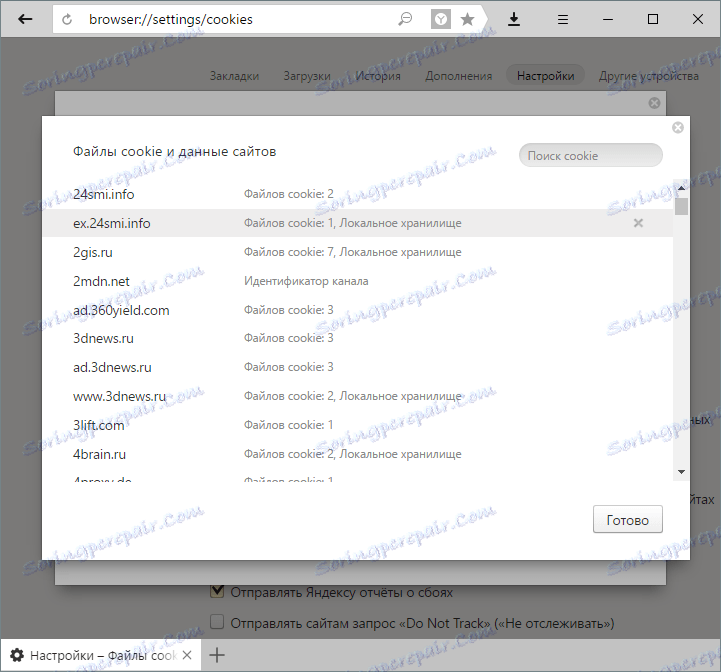This screenshot has width=721, height=672.
Task: Select the 3dnews.ru entry
Action: pos(358,339)
